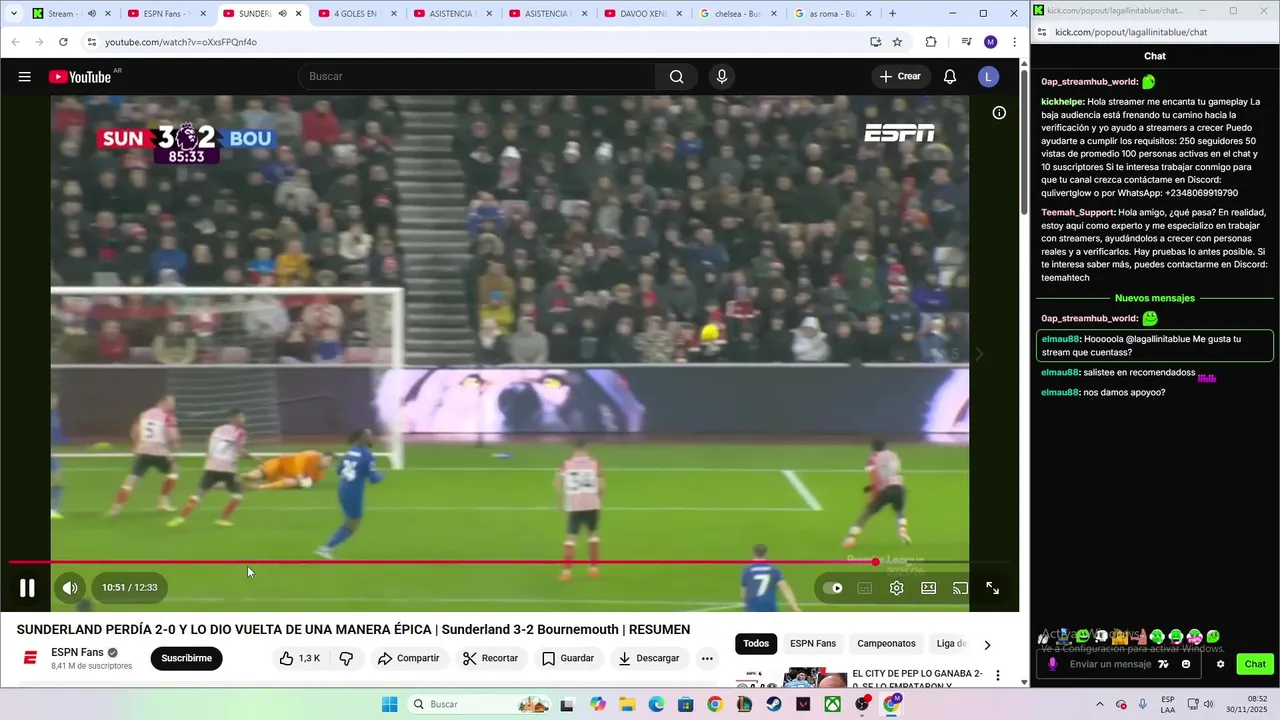Go back in browser history
Viewport: 1280px width, 720px height.
pyautogui.click(x=15, y=42)
